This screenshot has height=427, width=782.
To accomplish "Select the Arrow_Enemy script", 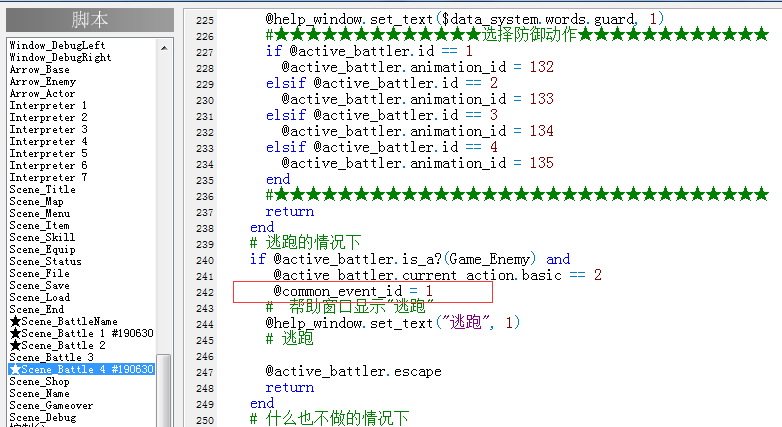I will click(43, 81).
